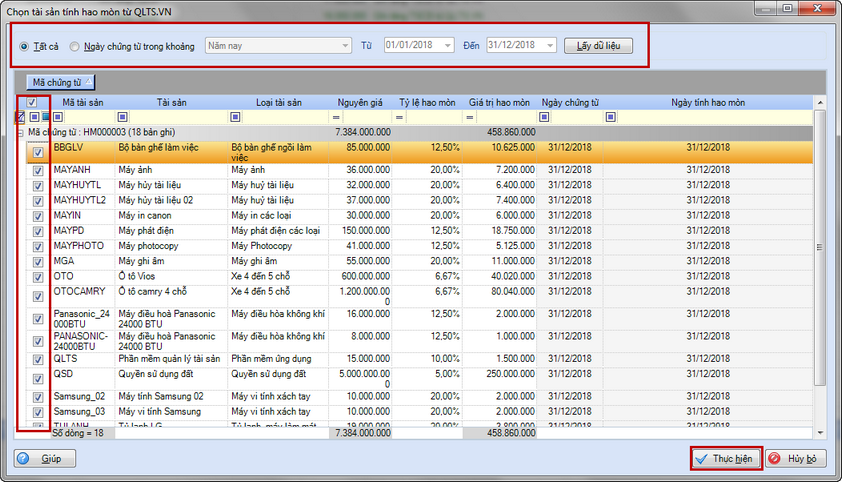Click the 'Thực hiện' button
Image resolution: width=842 pixels, height=482 pixels.
727,459
